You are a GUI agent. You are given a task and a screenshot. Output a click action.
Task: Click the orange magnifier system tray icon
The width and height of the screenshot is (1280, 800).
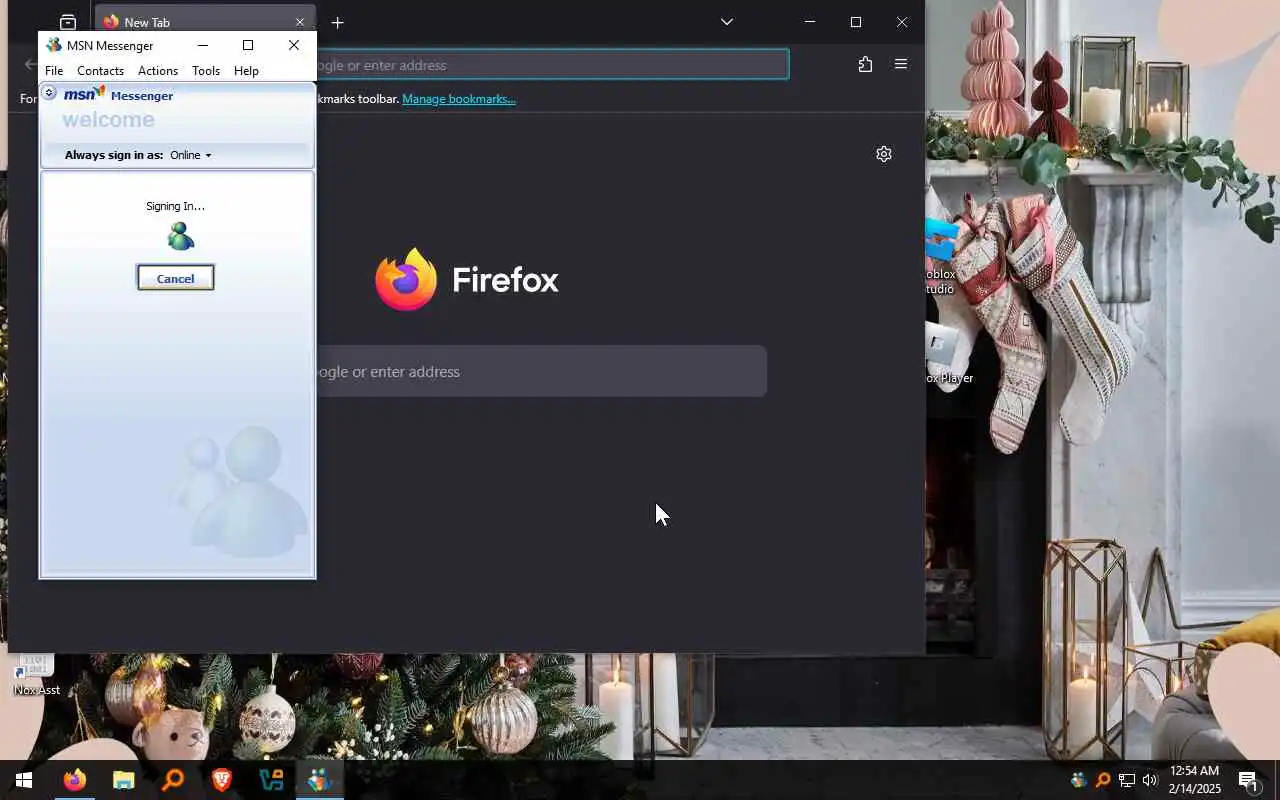point(1103,780)
